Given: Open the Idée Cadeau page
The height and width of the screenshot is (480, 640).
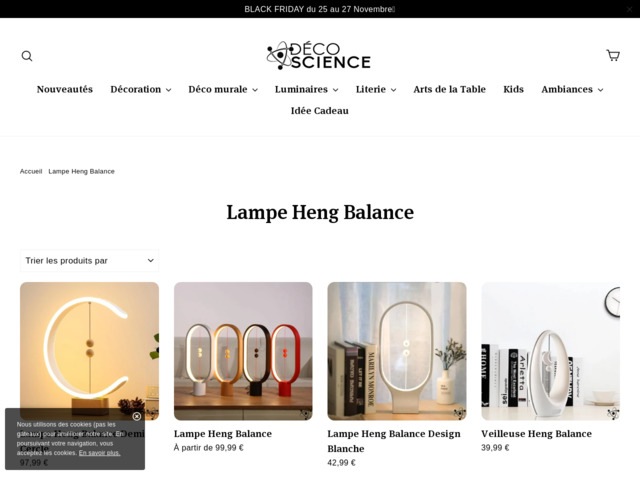Looking at the screenshot, I should tap(320, 111).
